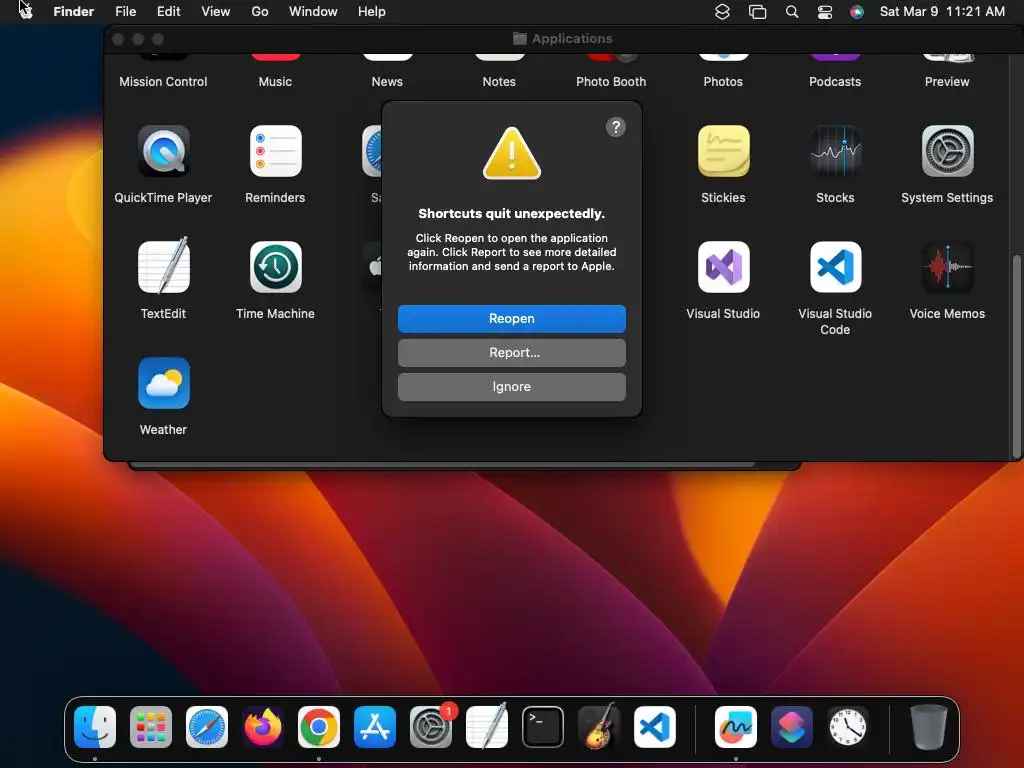Click Reopen in the crash dialog
The height and width of the screenshot is (768, 1024).
pos(511,319)
